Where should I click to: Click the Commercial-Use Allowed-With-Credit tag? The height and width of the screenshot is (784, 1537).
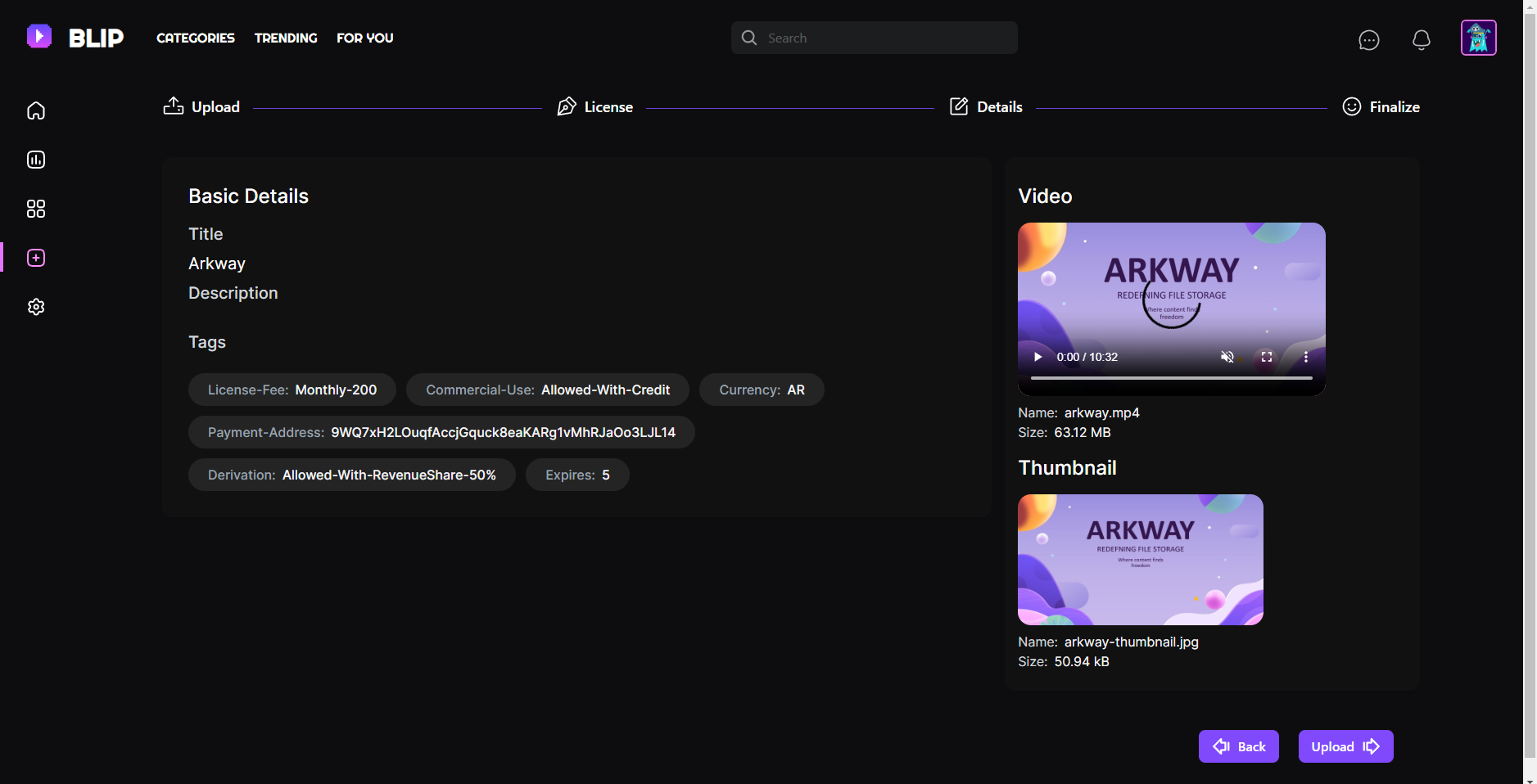548,390
